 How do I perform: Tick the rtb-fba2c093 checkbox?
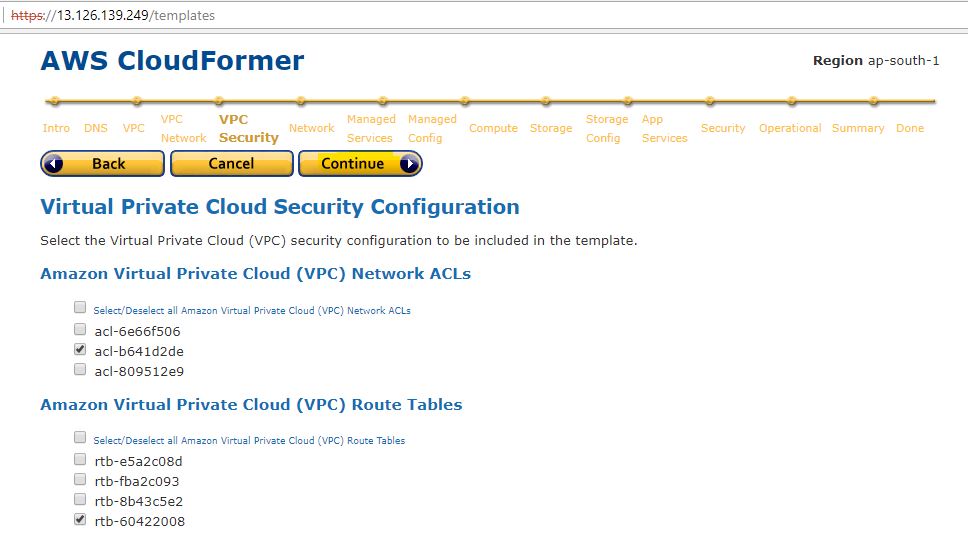80,479
